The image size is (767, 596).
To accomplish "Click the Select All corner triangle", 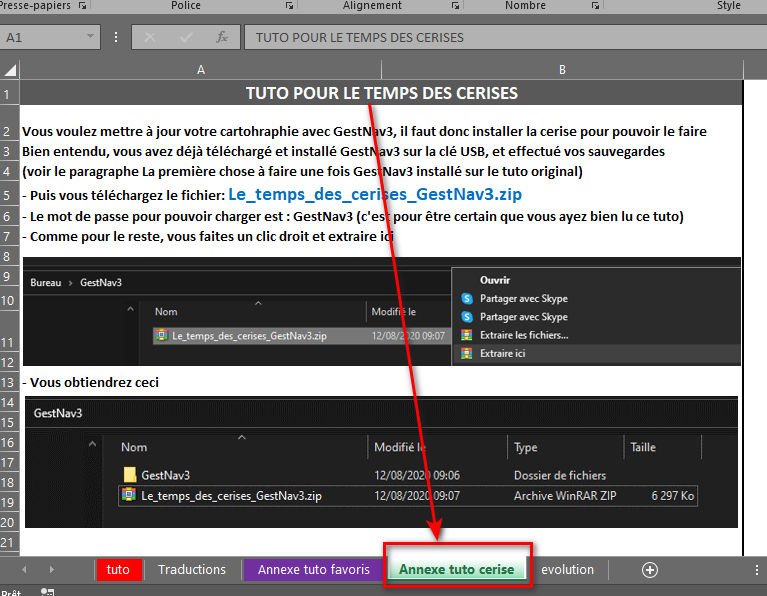I will coord(10,70).
